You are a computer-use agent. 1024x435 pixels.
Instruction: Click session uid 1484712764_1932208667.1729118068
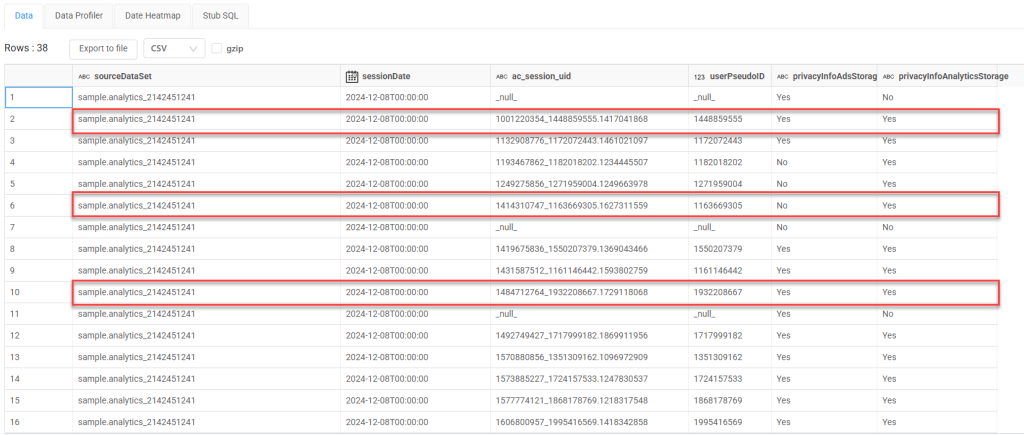click(571, 292)
